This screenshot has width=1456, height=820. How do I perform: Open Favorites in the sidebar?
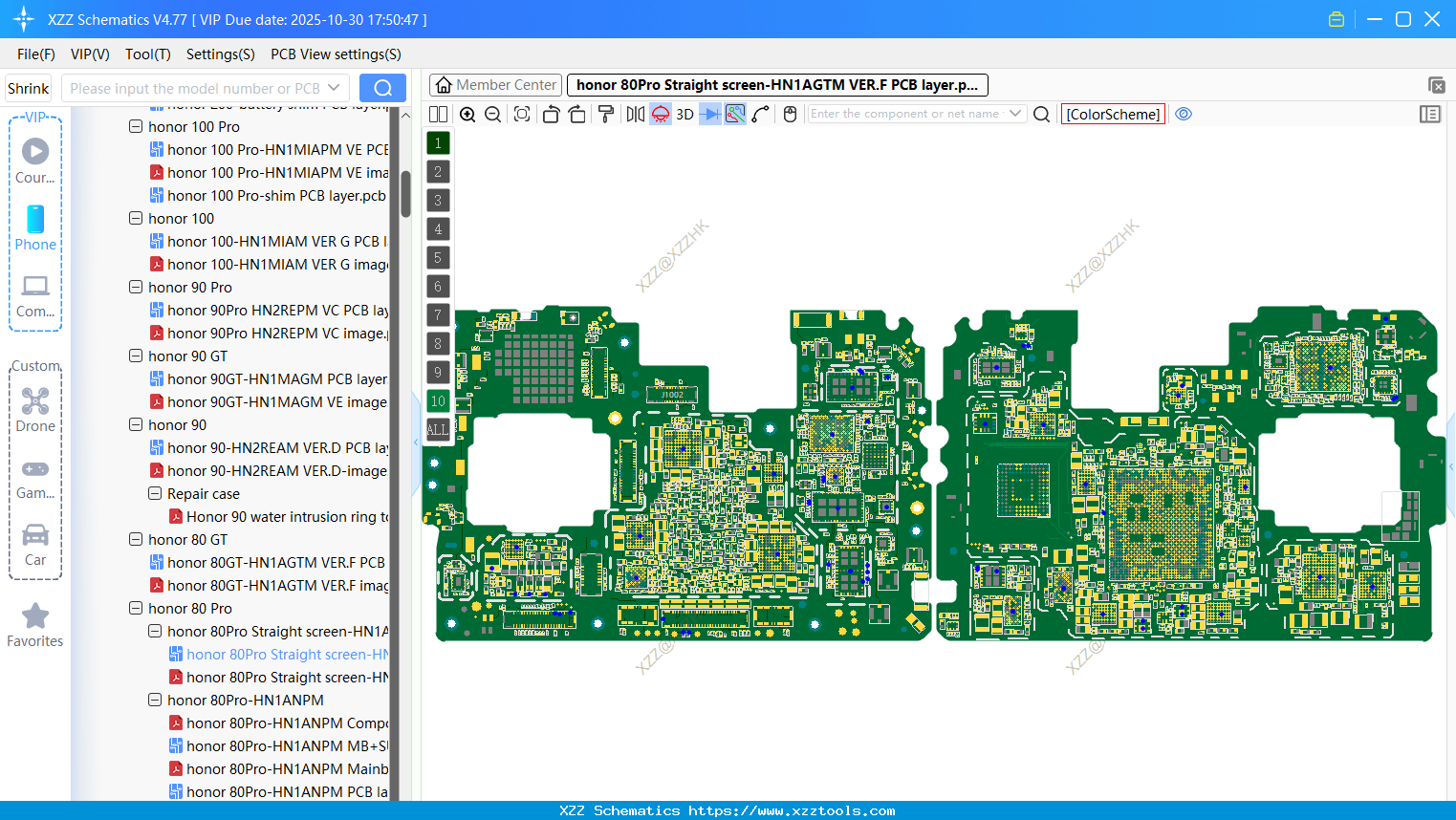[x=35, y=625]
